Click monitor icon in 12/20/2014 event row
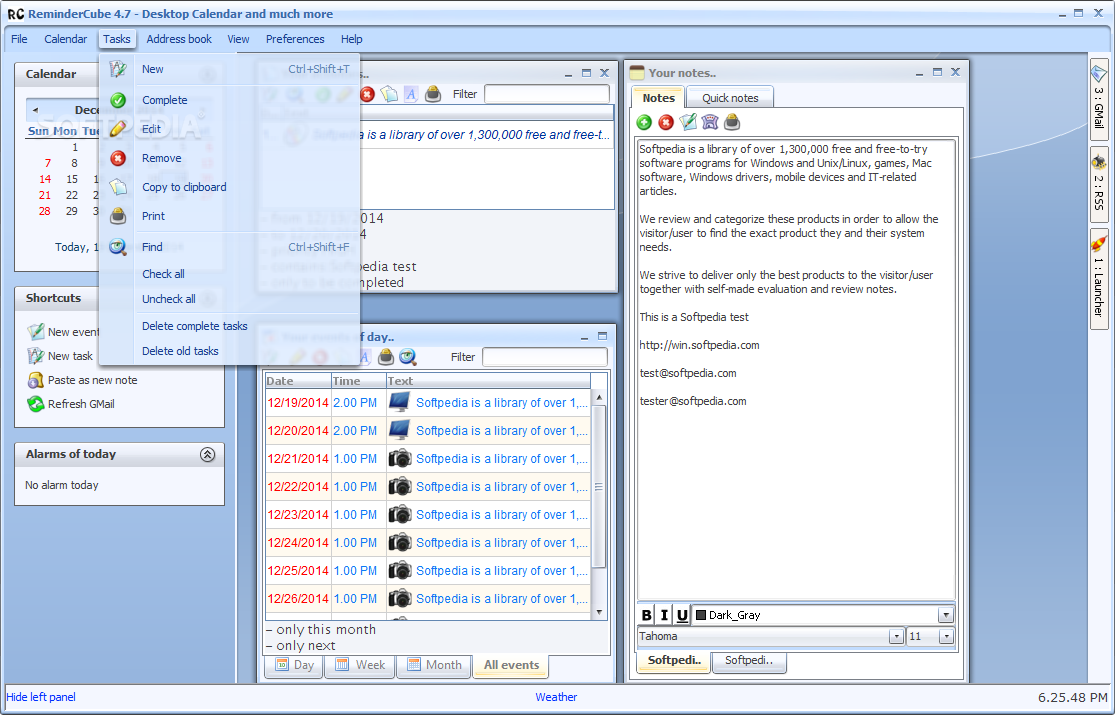 click(400, 430)
